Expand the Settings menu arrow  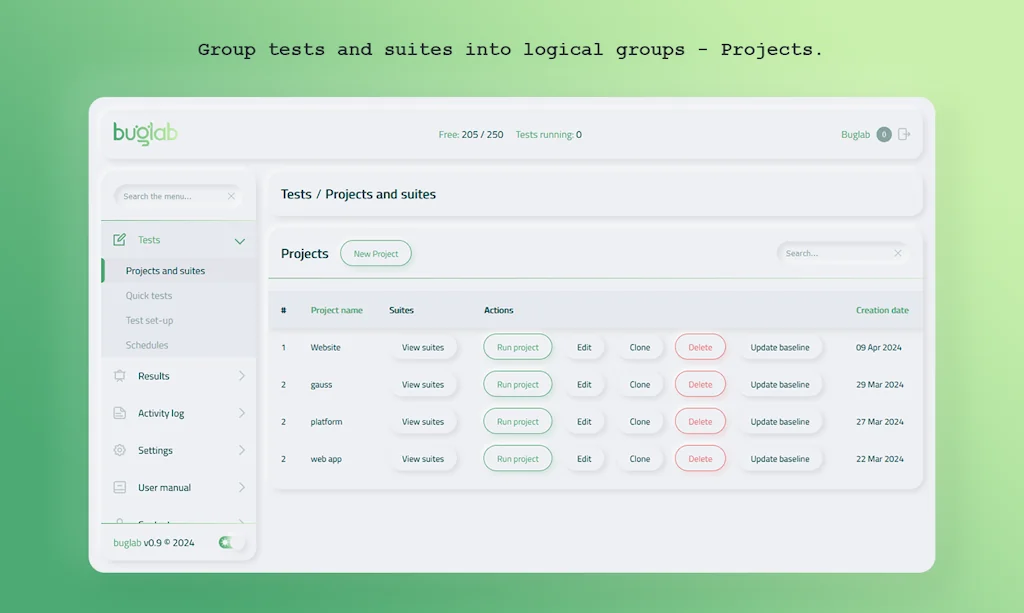[241, 450]
